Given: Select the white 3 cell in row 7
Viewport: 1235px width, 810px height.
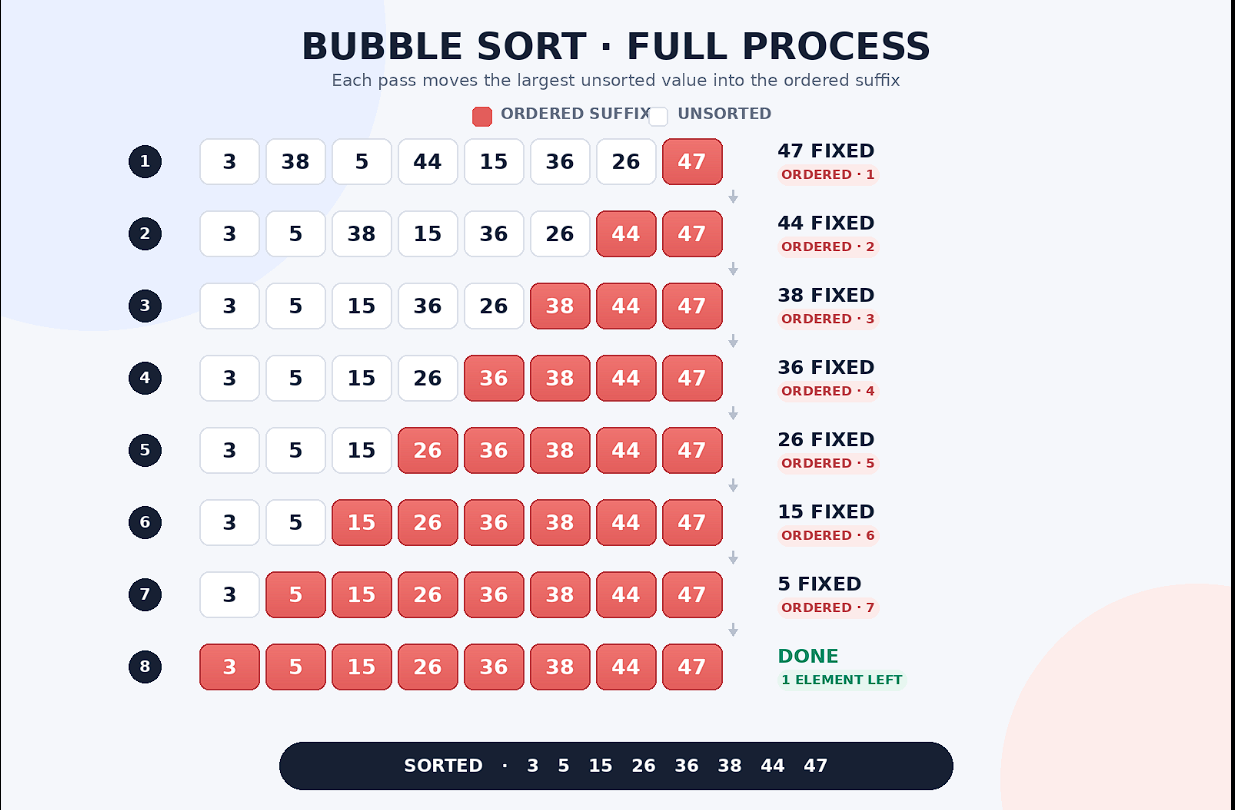Looking at the screenshot, I should (x=230, y=594).
